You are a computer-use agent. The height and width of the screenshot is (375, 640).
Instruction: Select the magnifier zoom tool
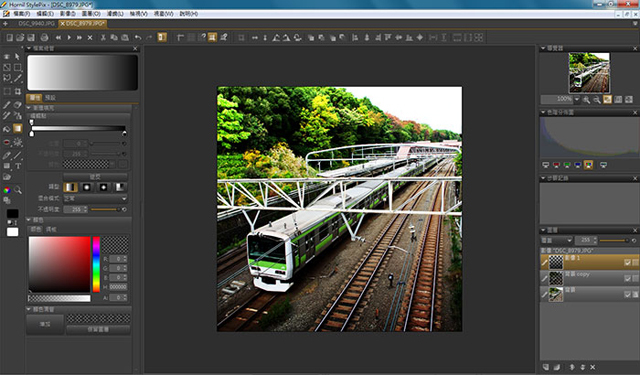(18, 190)
